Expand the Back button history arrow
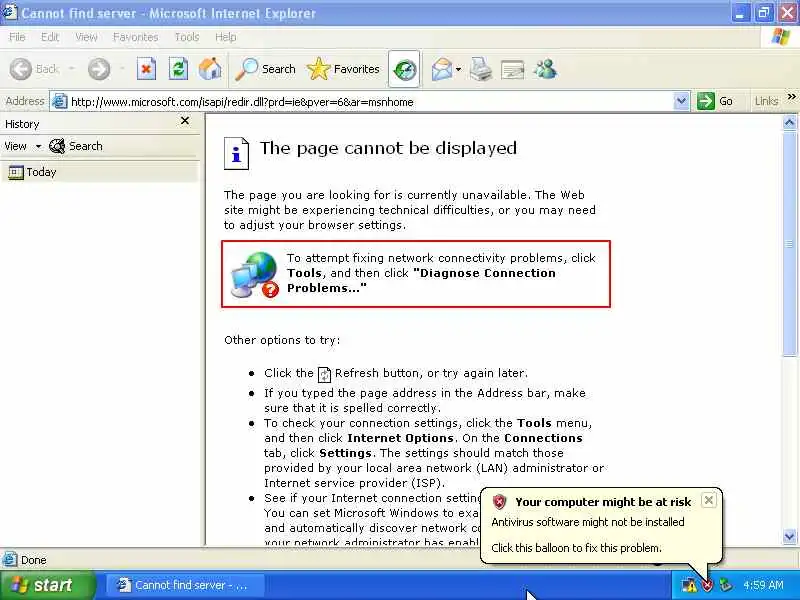The image size is (800, 600). tap(71, 69)
